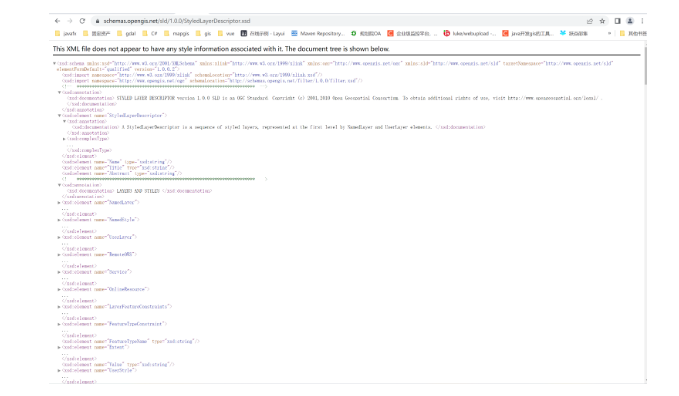Open the gdal bookmark folder
The image size is (679, 396).
click(x=126, y=33)
